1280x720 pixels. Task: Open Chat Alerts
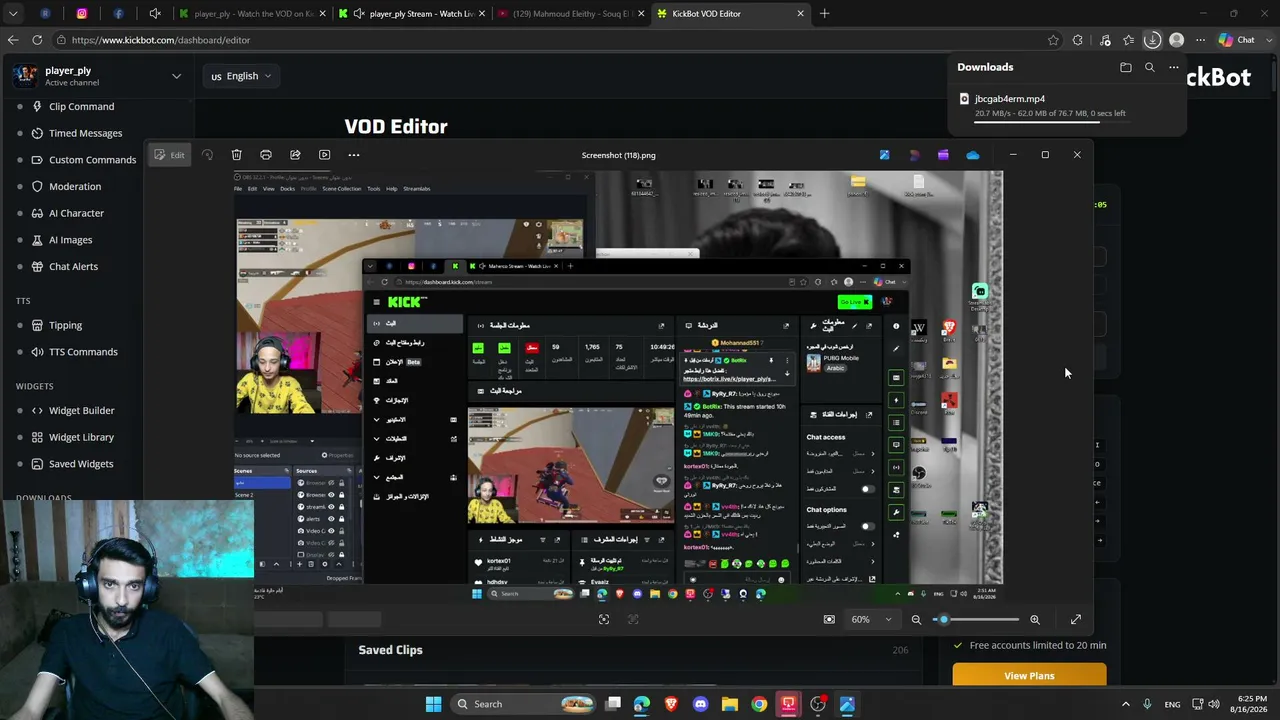point(73,267)
